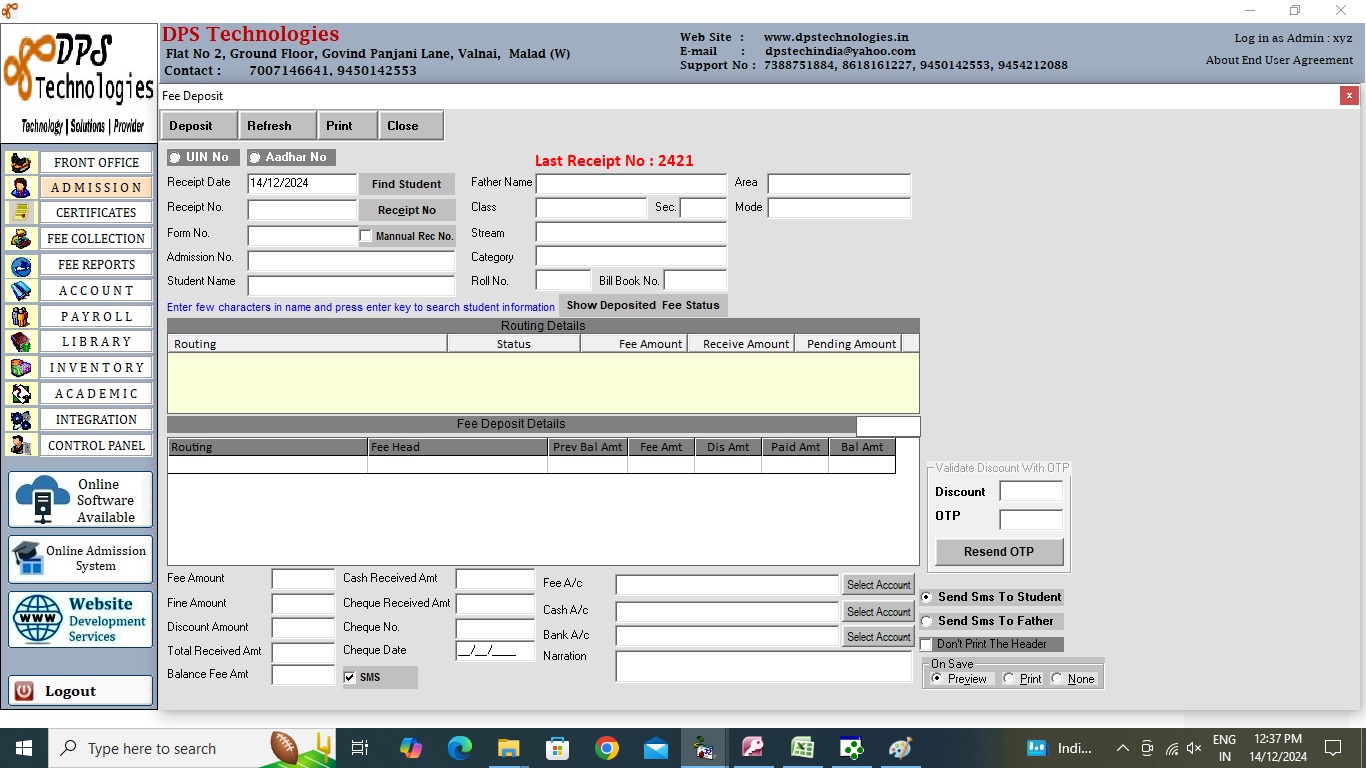
Task: Click the Receipt No button
Action: click(x=406, y=210)
